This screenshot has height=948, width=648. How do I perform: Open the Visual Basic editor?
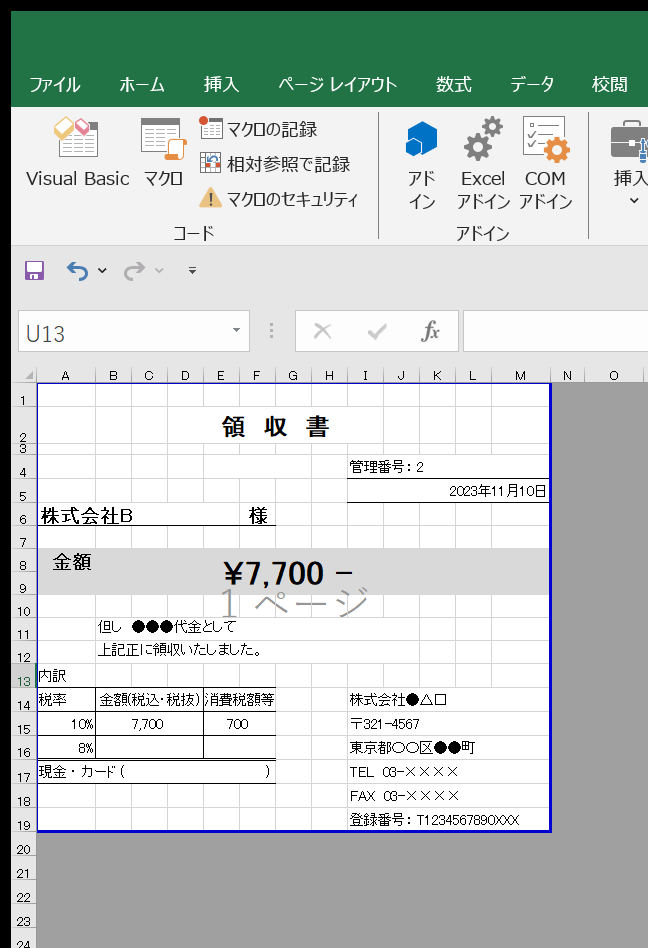tap(77, 153)
